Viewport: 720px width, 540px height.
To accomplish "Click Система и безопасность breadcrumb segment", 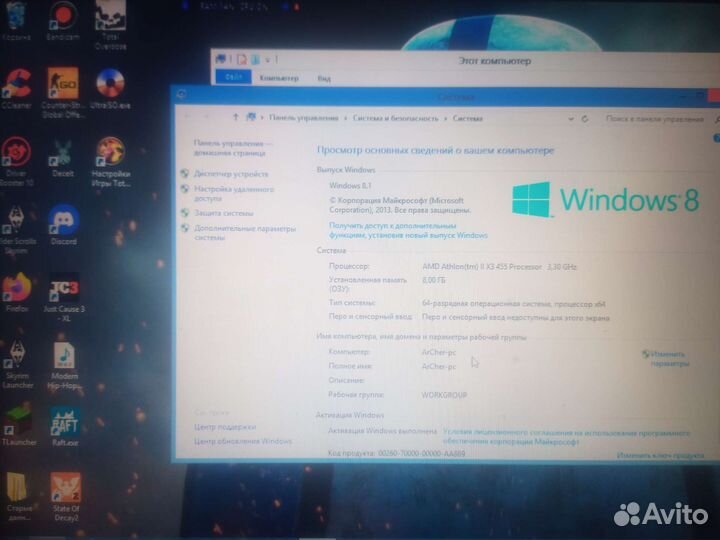I will [395, 118].
